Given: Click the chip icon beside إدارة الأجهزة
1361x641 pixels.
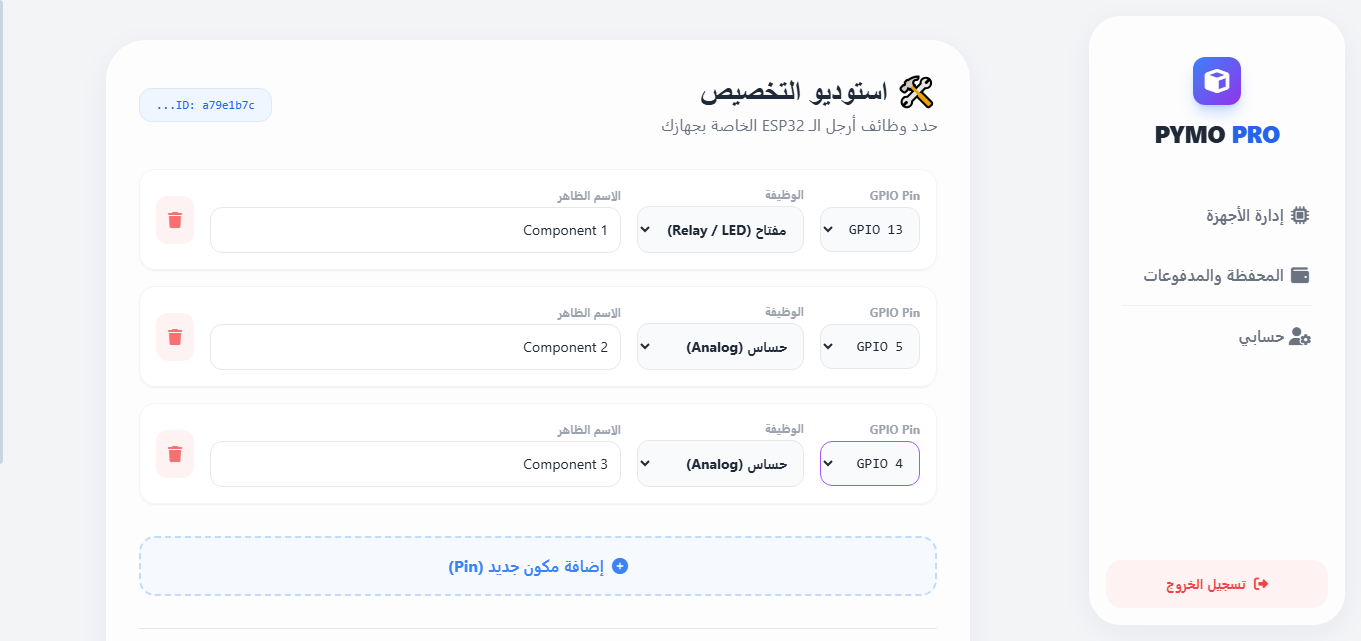Looking at the screenshot, I should coord(1300,215).
